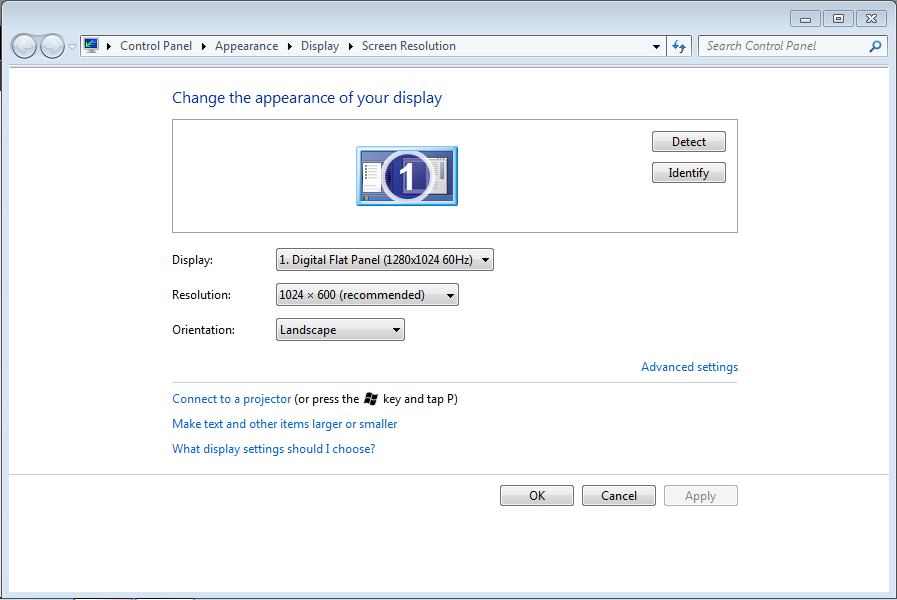Open the Orientation dropdown

340,329
